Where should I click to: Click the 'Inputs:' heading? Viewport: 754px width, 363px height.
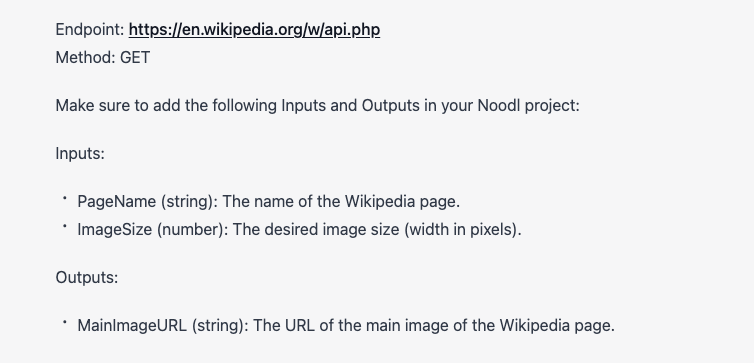tap(80, 154)
